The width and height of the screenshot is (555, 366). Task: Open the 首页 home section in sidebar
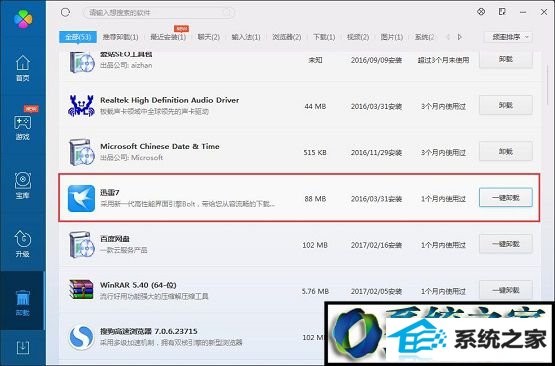[x=23, y=68]
